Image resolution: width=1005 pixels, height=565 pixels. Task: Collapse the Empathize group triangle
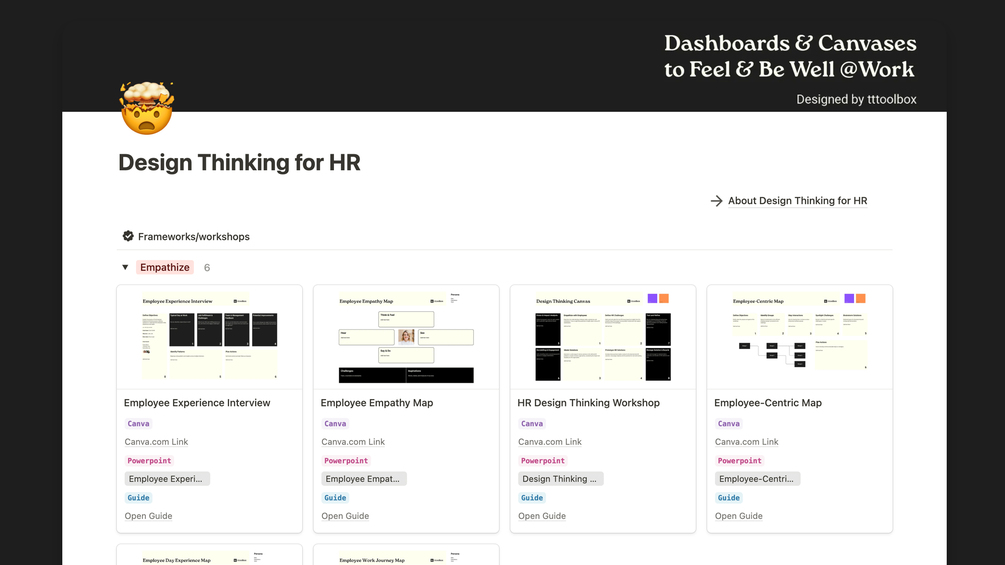[125, 267]
